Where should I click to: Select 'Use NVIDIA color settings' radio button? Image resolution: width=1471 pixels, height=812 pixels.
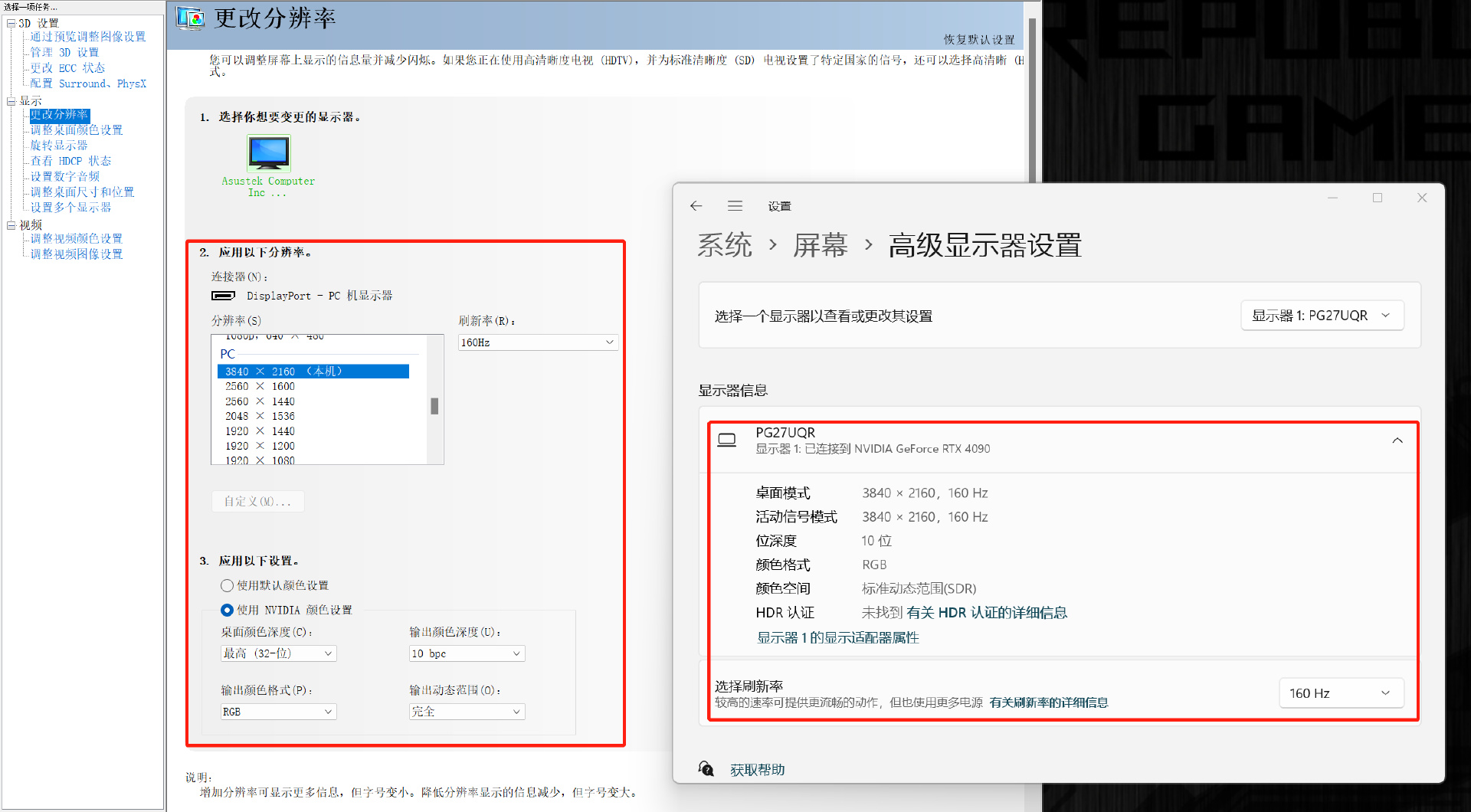point(227,611)
